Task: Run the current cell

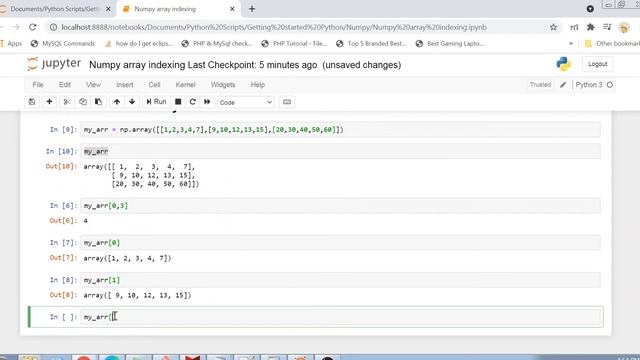Action: click(156, 102)
